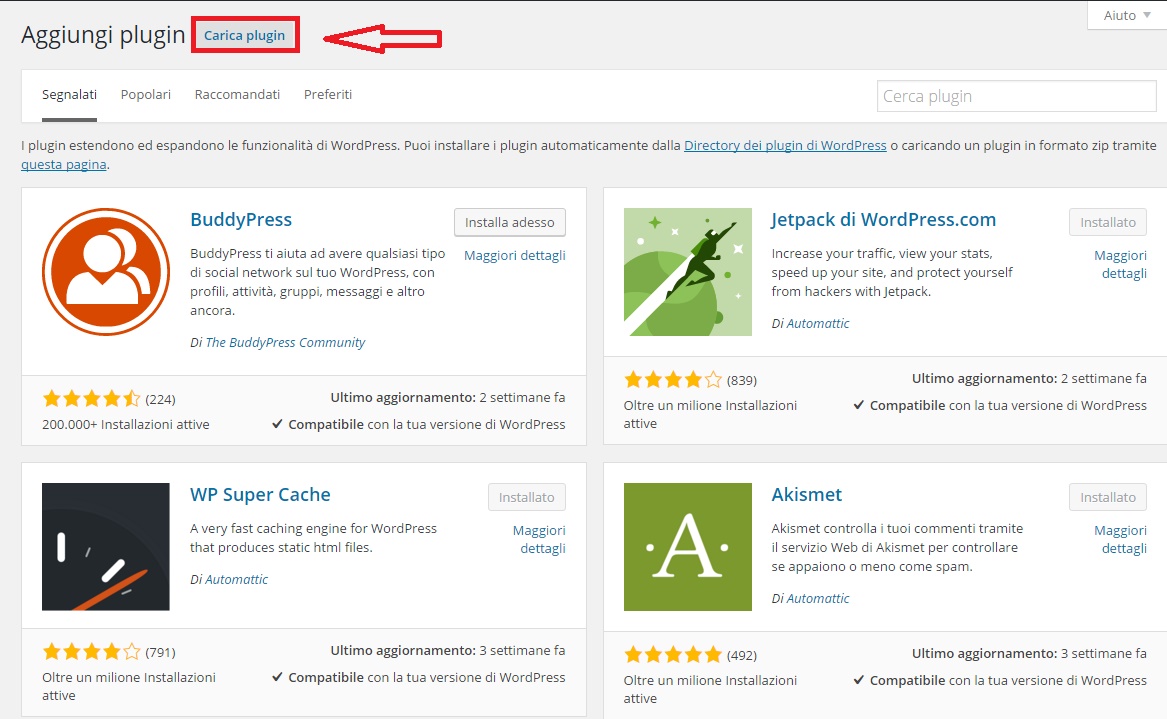
Task: Select the (224) rating count for BuddyPress
Action: pyautogui.click(x=161, y=399)
